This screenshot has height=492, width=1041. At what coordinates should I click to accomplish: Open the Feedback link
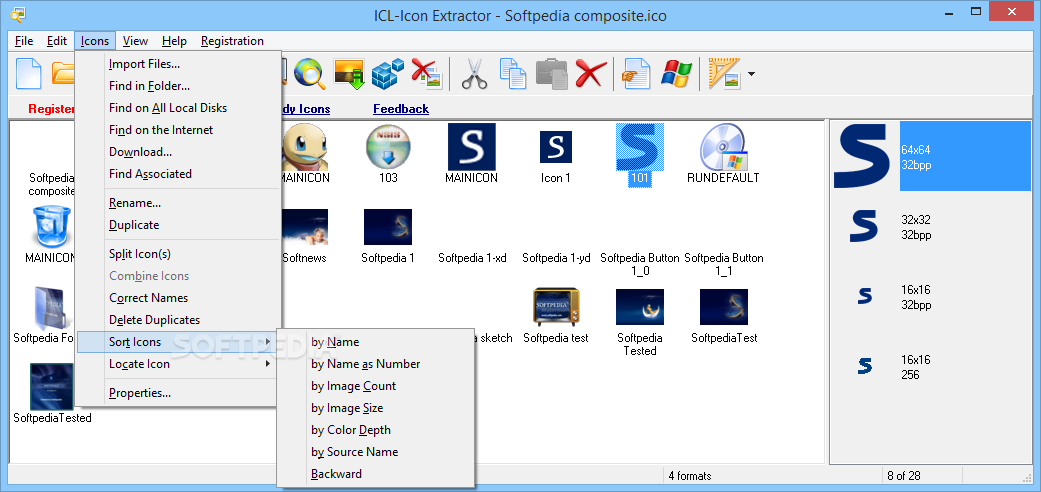[401, 109]
